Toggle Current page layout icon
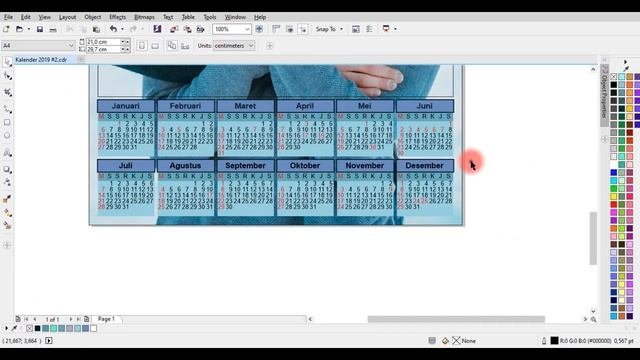The image size is (640, 360). (x=185, y=46)
